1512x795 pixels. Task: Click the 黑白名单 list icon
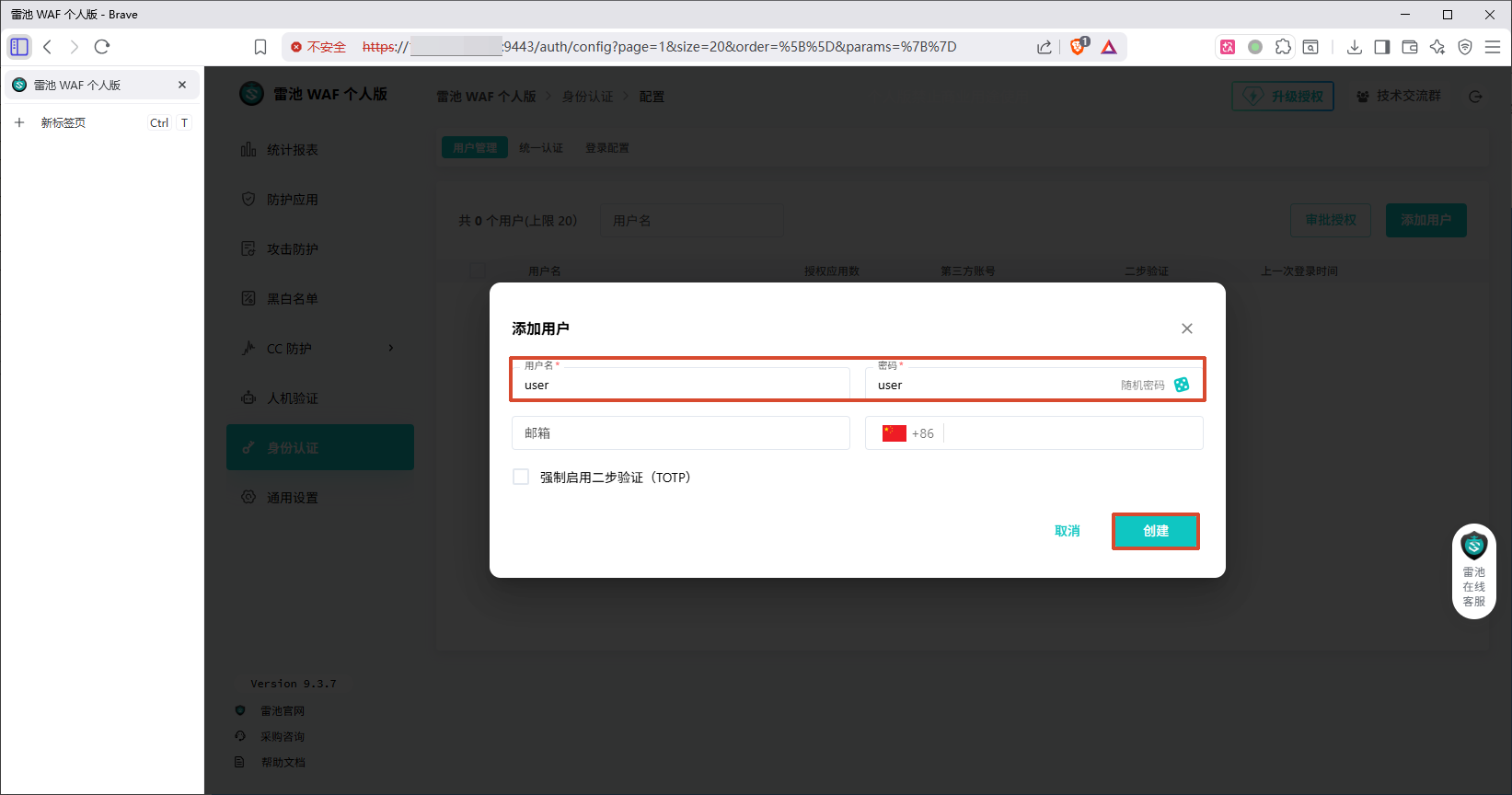[x=248, y=298]
